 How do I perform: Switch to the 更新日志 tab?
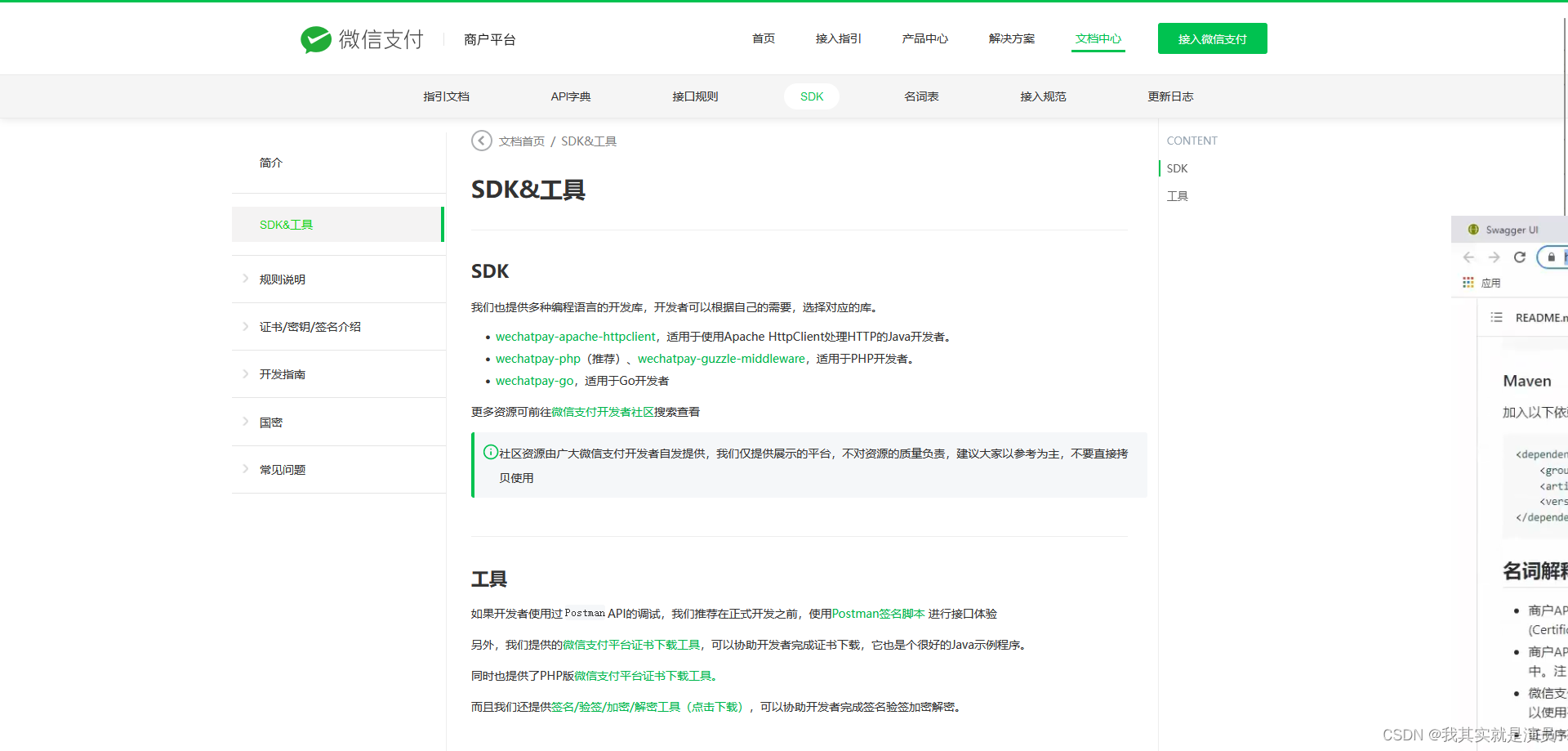pos(1170,96)
